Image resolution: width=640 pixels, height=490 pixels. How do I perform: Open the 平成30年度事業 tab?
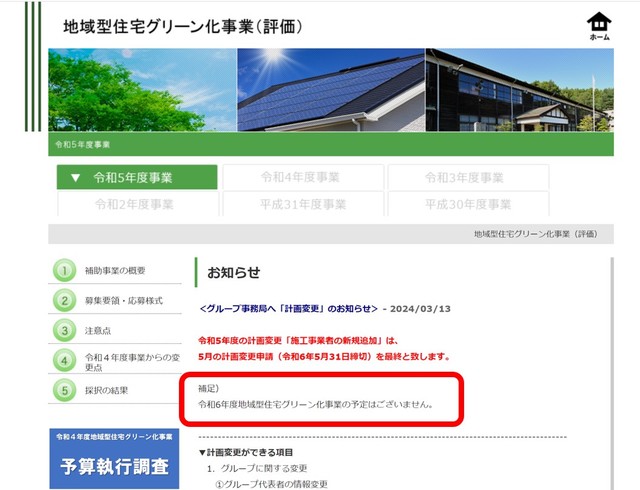coord(467,204)
